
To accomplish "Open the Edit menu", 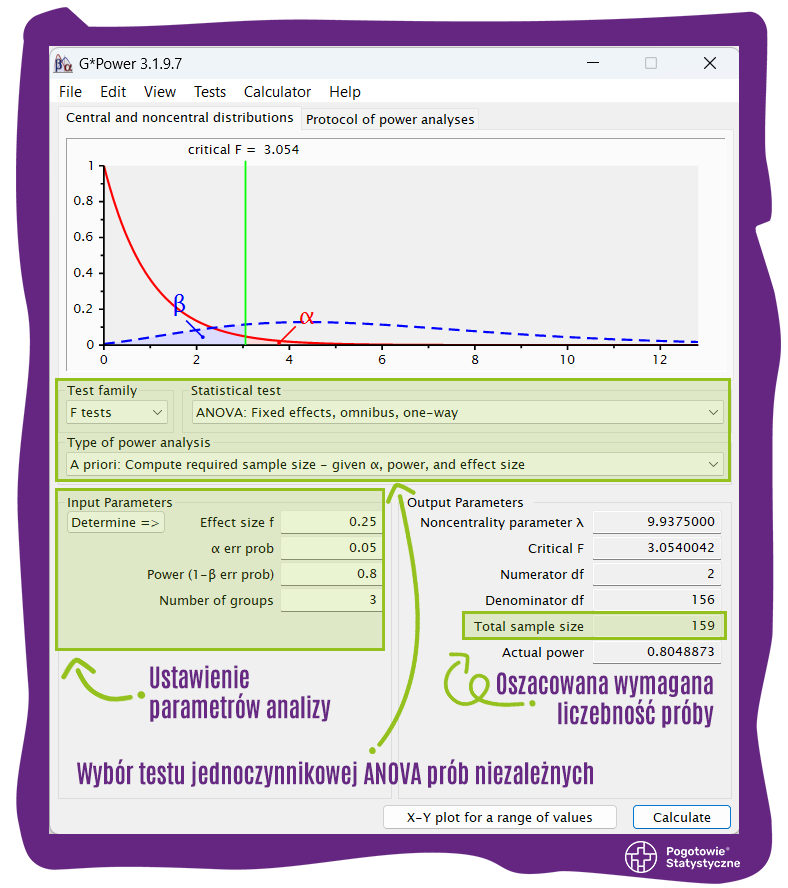I will point(113,91).
